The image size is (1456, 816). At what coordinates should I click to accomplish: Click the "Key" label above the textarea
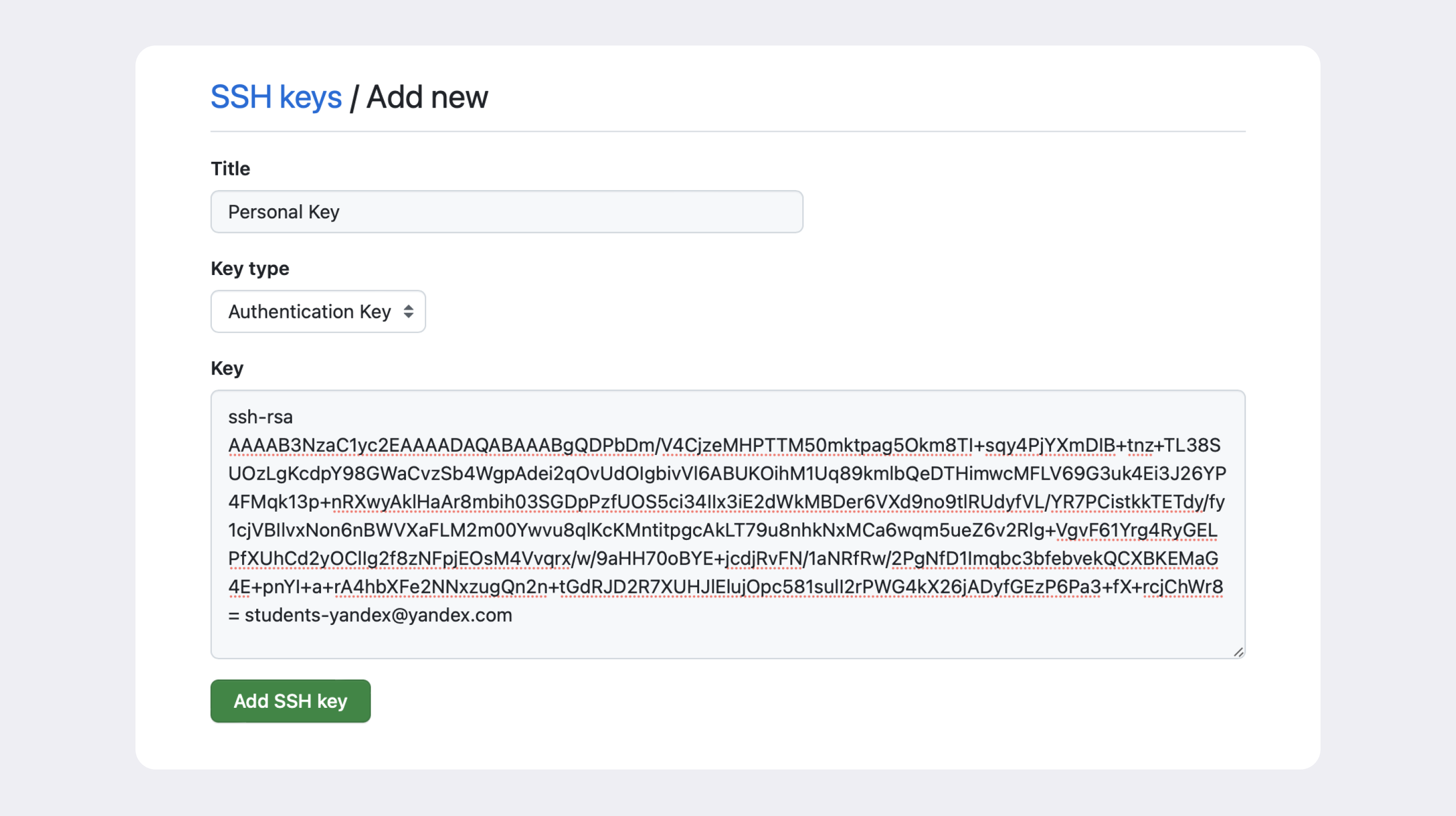[x=226, y=369]
